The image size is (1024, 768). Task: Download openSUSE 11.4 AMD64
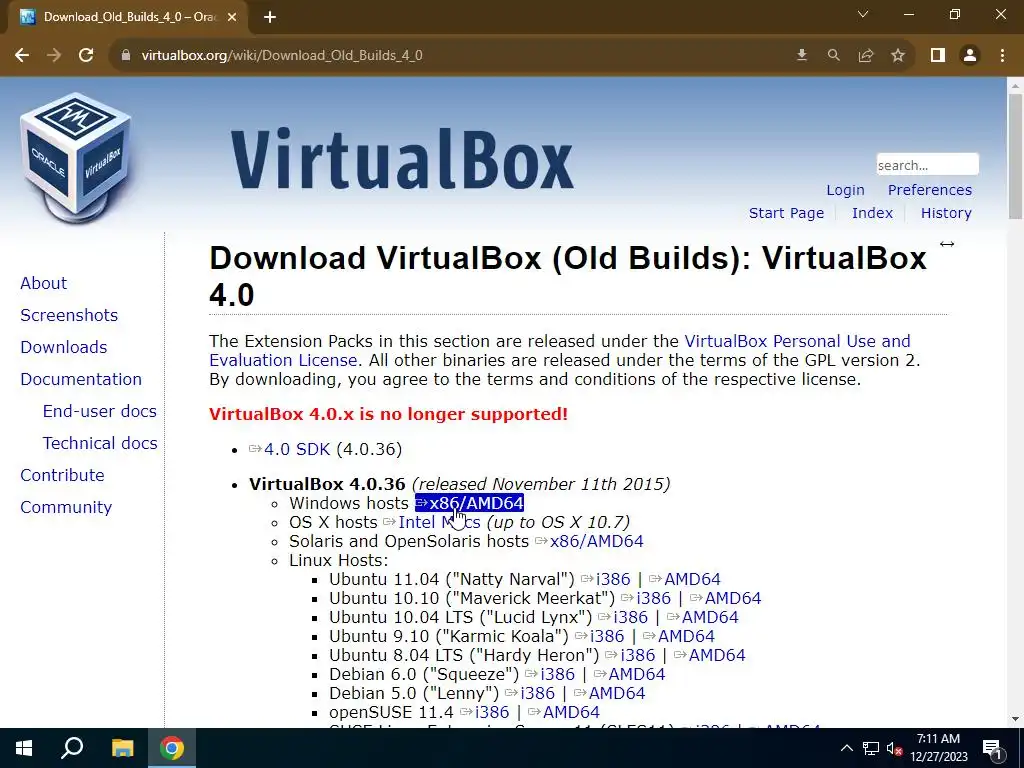coord(563,712)
